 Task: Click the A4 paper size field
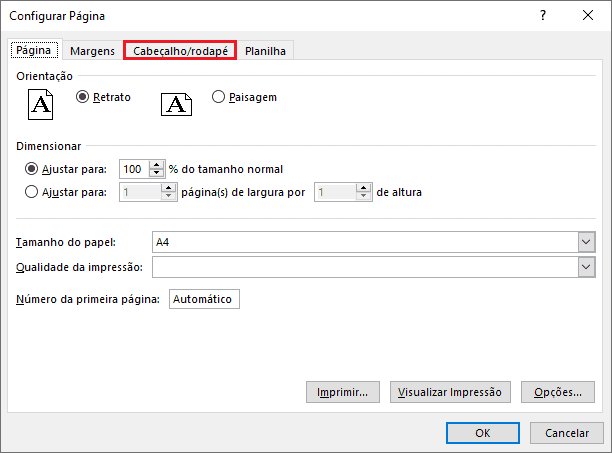pyautogui.click(x=365, y=242)
